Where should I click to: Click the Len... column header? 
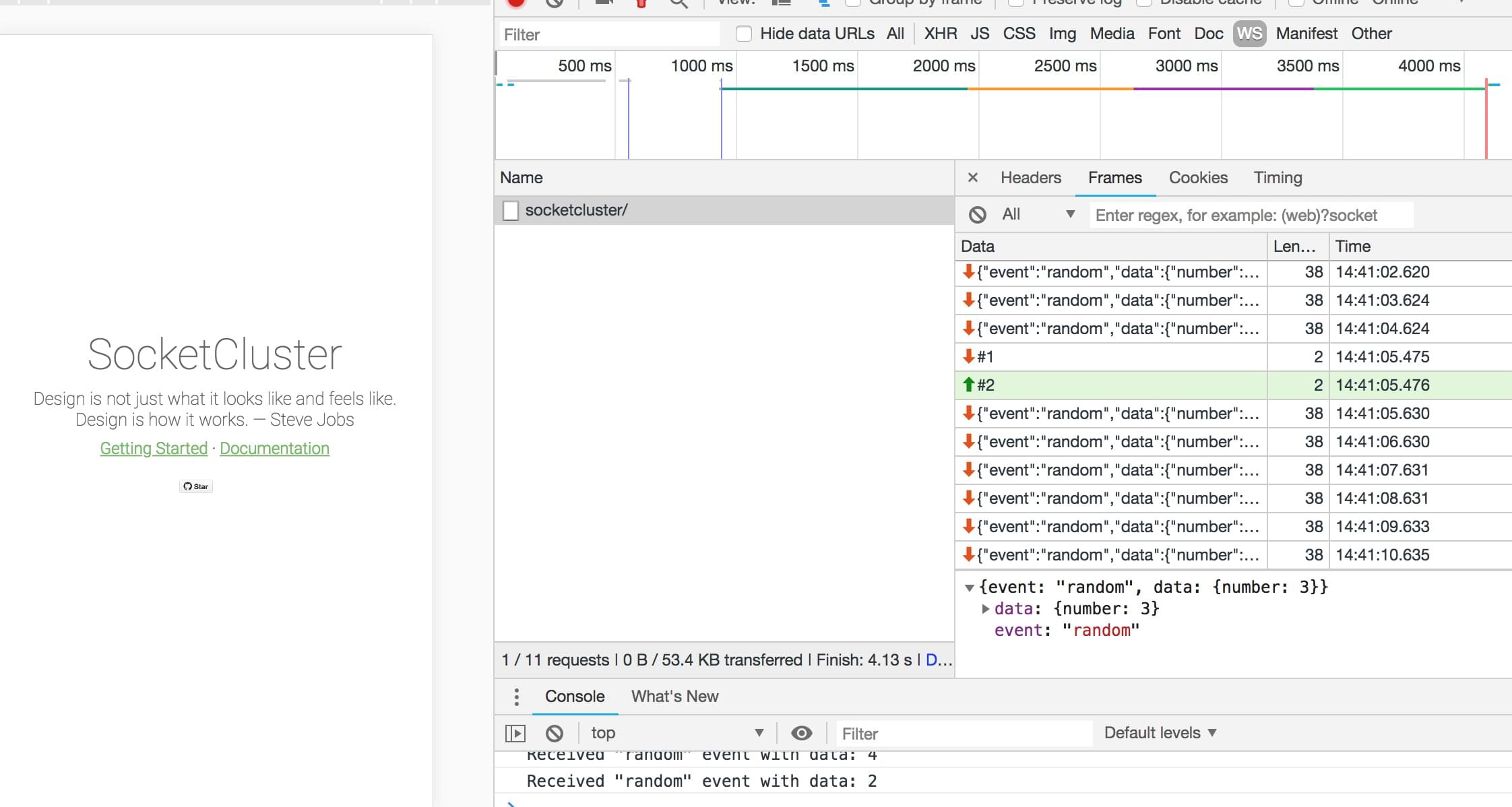1298,247
